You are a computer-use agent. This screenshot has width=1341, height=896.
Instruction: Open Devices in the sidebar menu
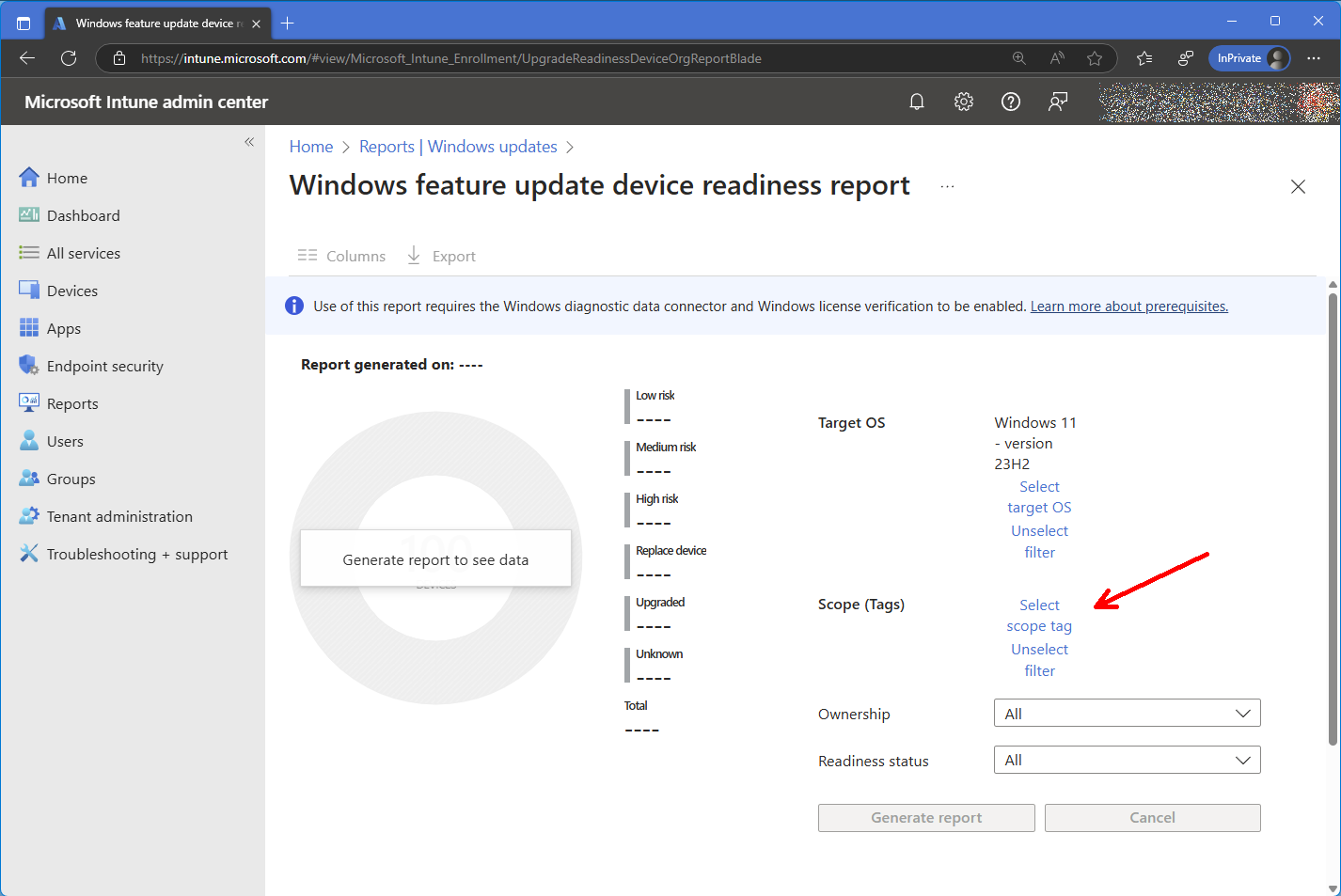click(x=71, y=291)
